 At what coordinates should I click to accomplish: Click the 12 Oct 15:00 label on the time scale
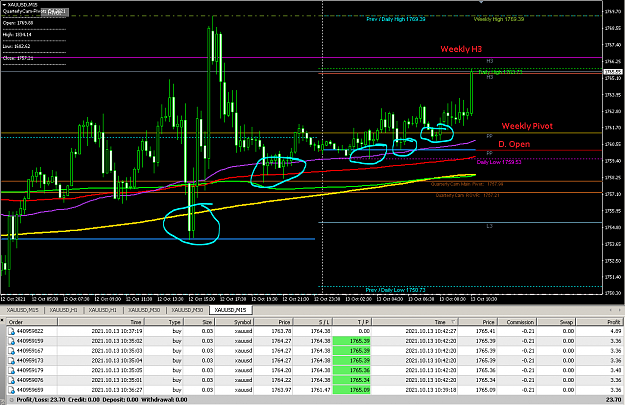click(201, 299)
